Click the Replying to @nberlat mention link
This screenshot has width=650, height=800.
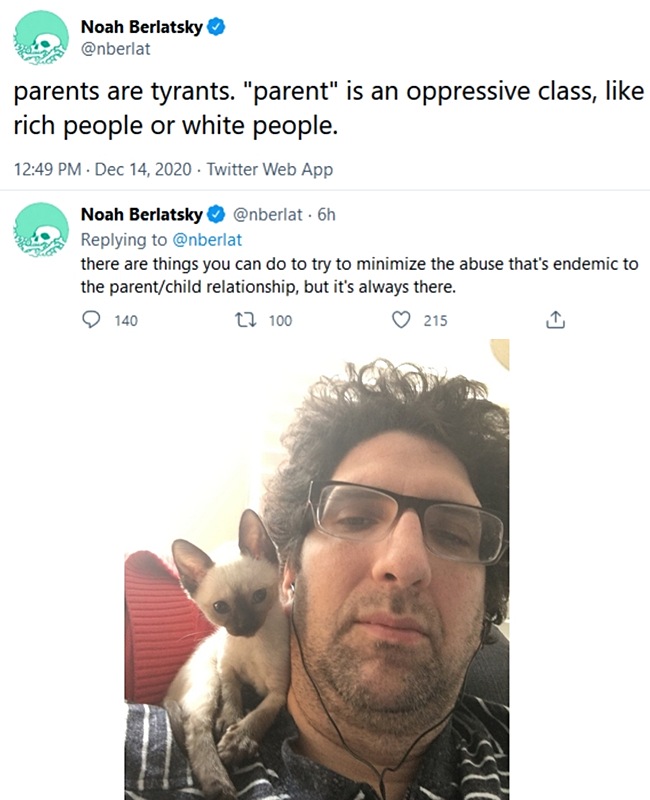207,240
